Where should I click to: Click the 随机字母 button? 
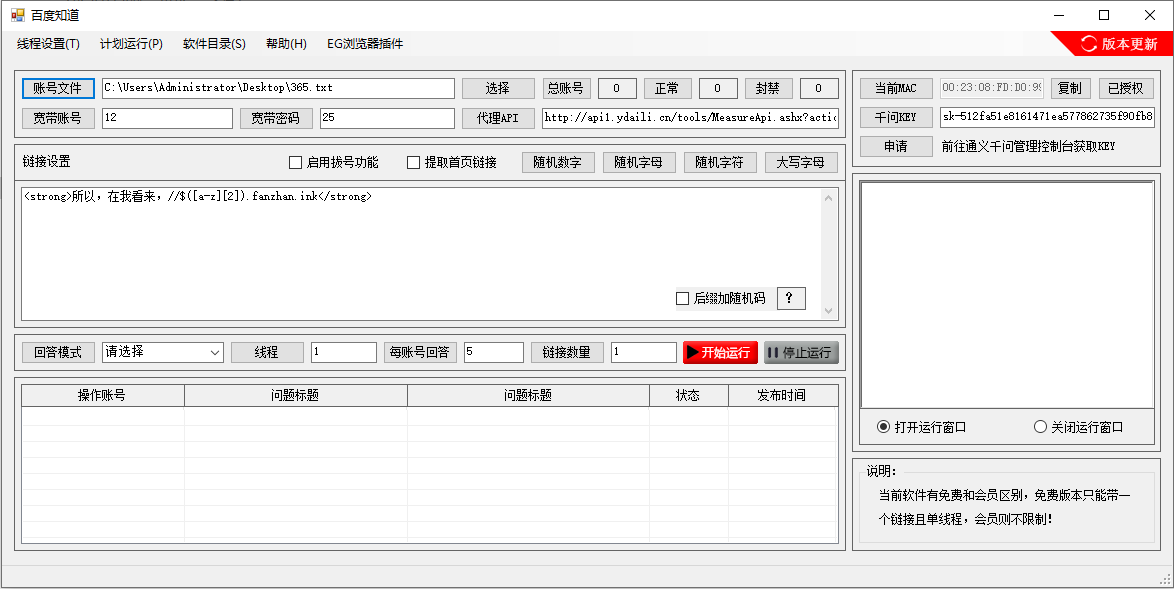pos(639,162)
